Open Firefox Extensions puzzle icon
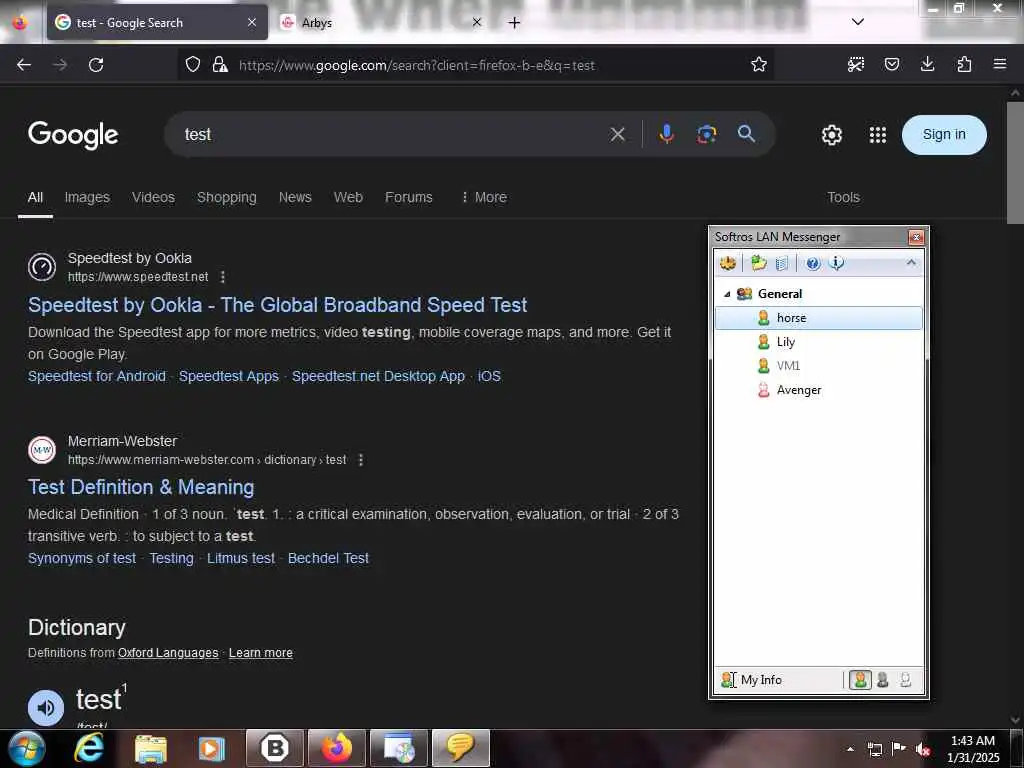The width and height of the screenshot is (1024, 768). pos(964,65)
